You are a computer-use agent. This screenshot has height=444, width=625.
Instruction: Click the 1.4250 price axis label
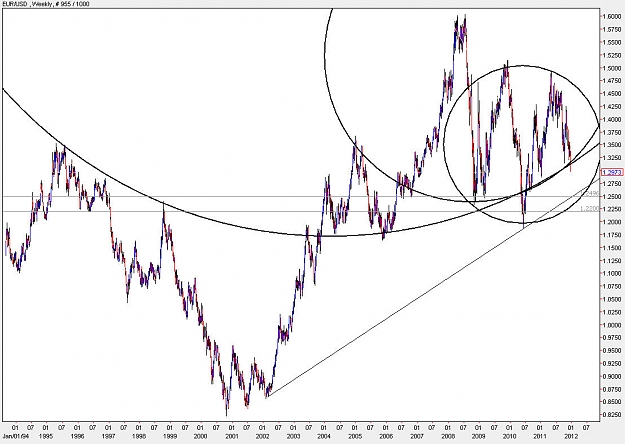click(612, 106)
